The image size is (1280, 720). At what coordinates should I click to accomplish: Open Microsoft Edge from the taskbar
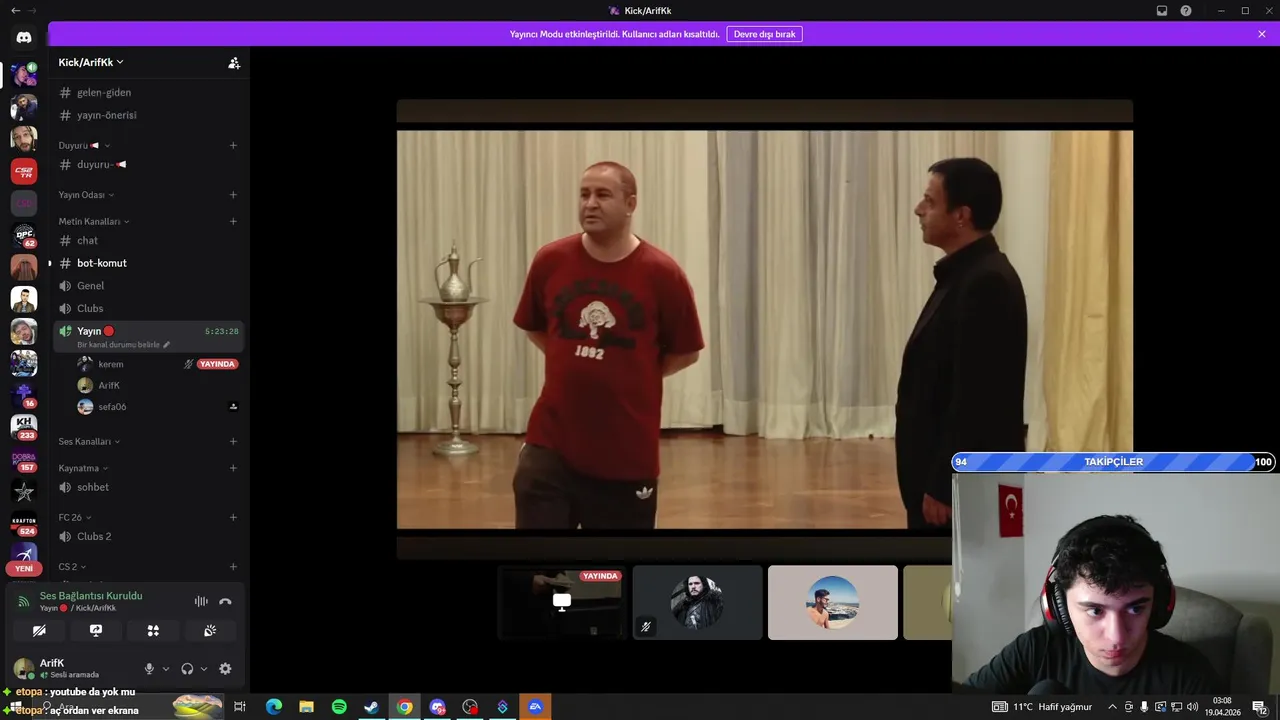tap(273, 707)
